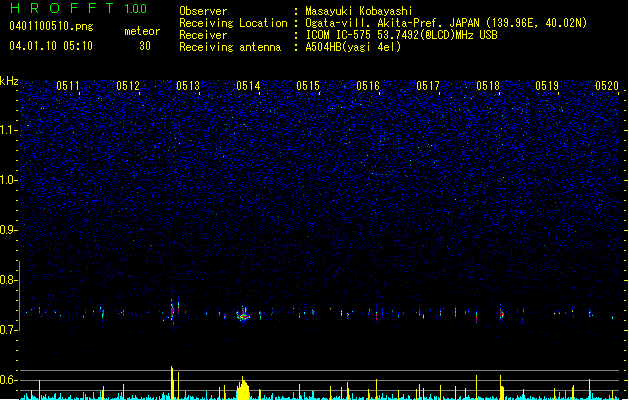Click the tall yellow power peak near 0513

point(172,382)
